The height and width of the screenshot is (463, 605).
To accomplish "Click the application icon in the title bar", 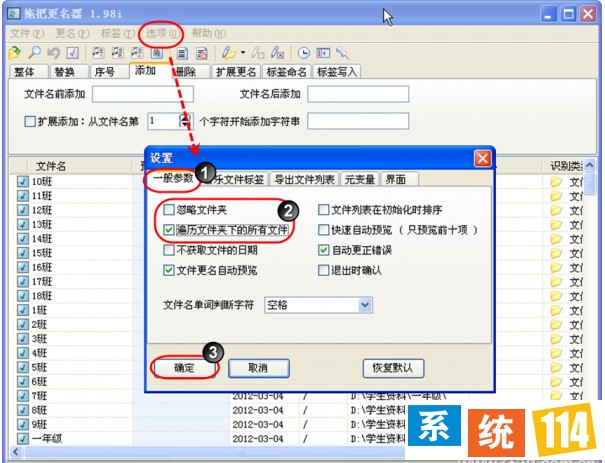I will click(x=14, y=14).
